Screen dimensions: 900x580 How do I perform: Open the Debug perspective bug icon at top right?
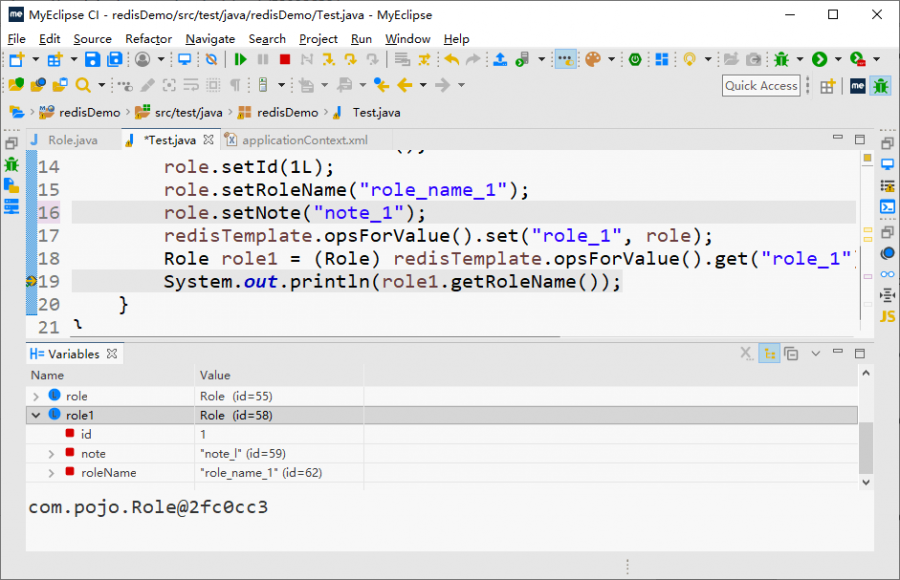[x=880, y=86]
